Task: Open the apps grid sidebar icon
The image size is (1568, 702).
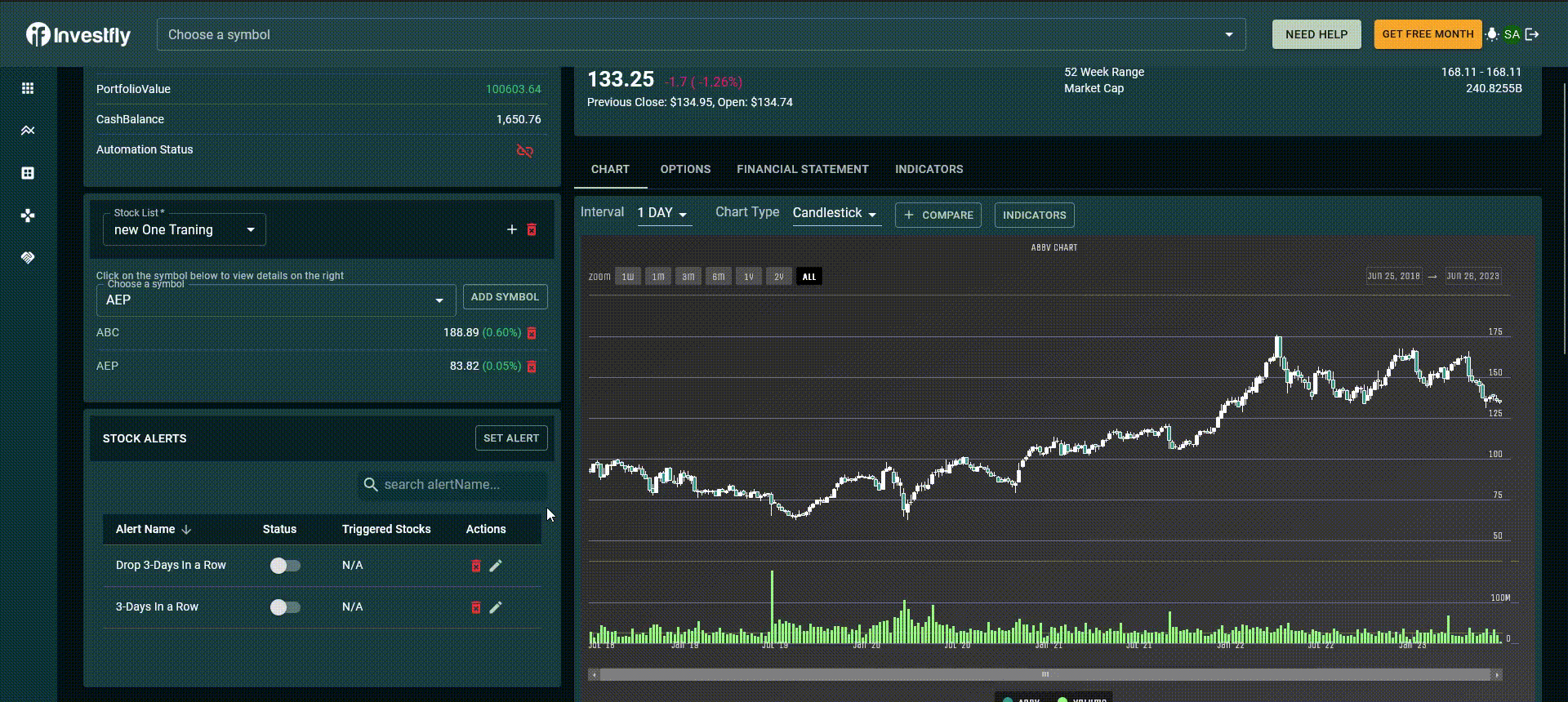Action: pos(28,88)
